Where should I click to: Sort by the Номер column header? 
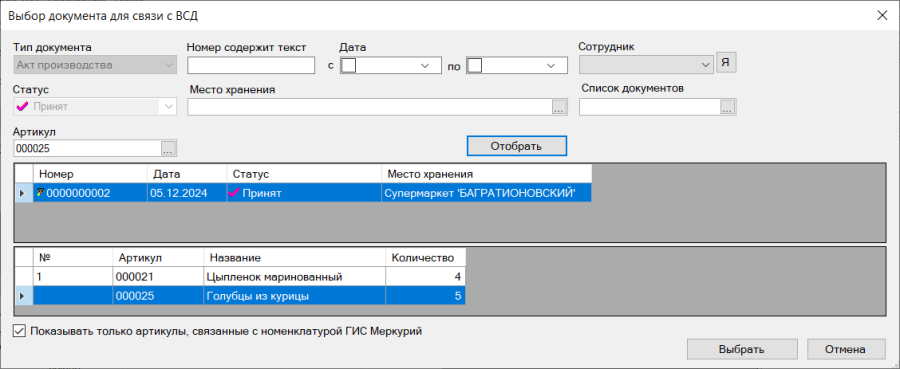90,174
